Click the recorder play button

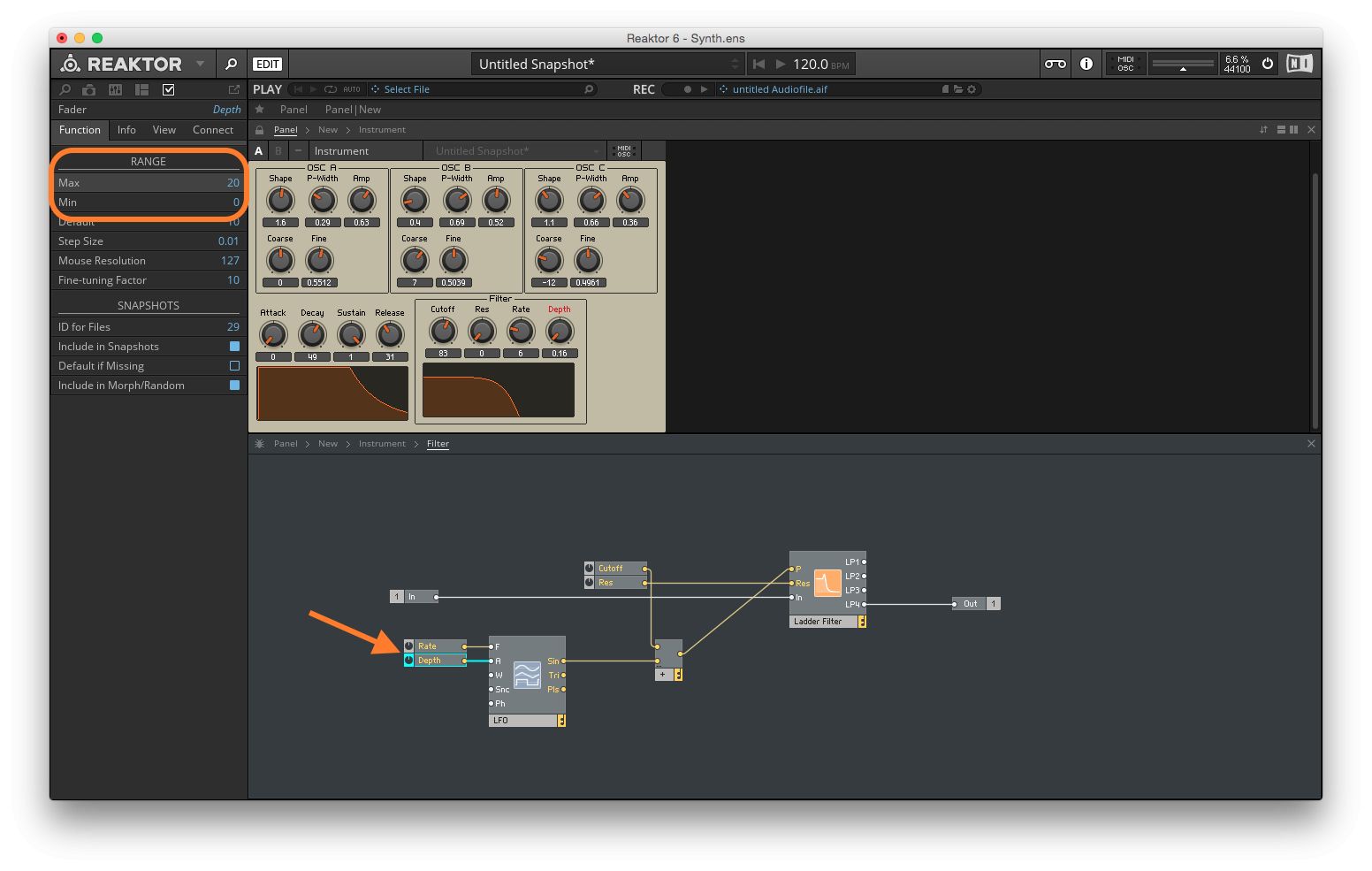pyautogui.click(x=704, y=89)
